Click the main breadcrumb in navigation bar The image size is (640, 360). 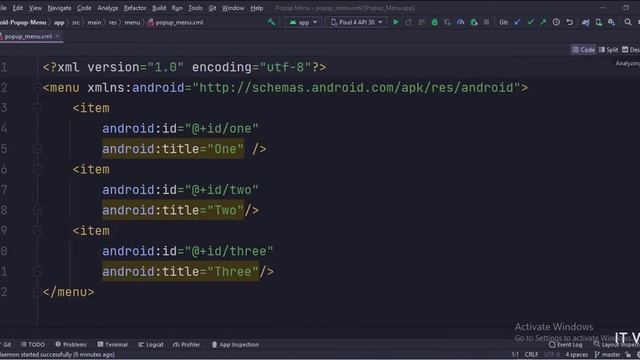(x=94, y=22)
